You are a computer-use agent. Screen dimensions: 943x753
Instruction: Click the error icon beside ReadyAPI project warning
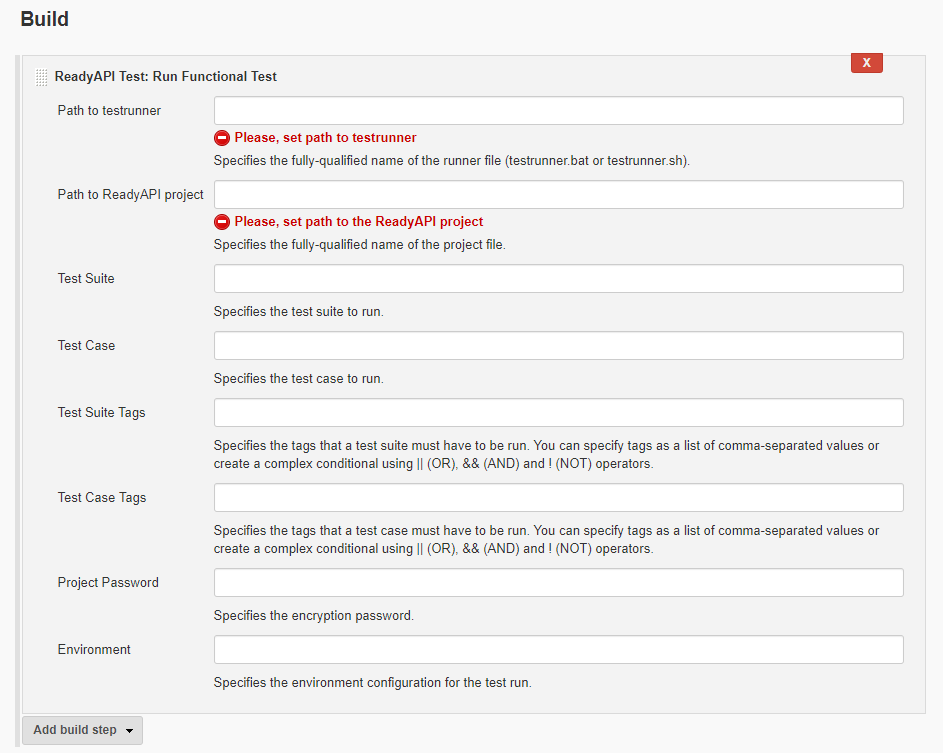(x=221, y=221)
